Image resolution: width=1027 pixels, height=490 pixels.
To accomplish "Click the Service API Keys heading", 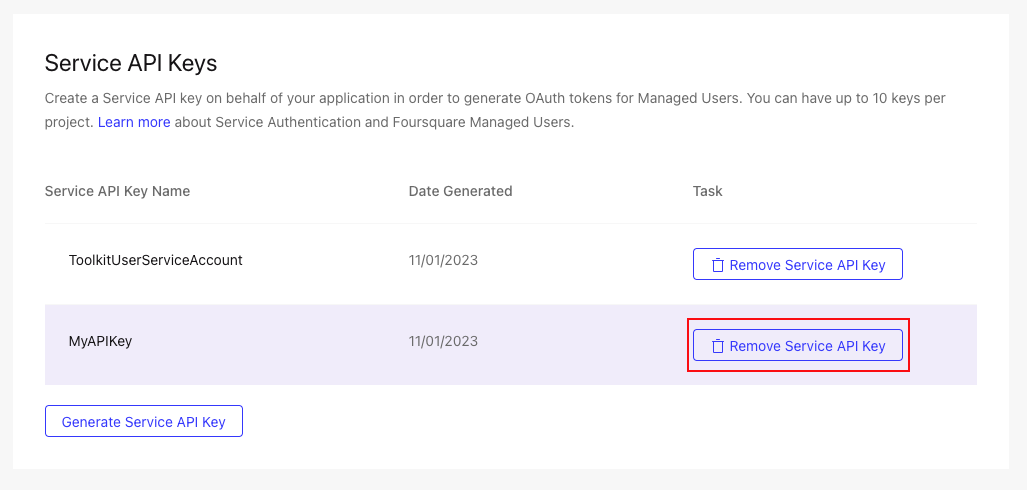I will [x=131, y=64].
